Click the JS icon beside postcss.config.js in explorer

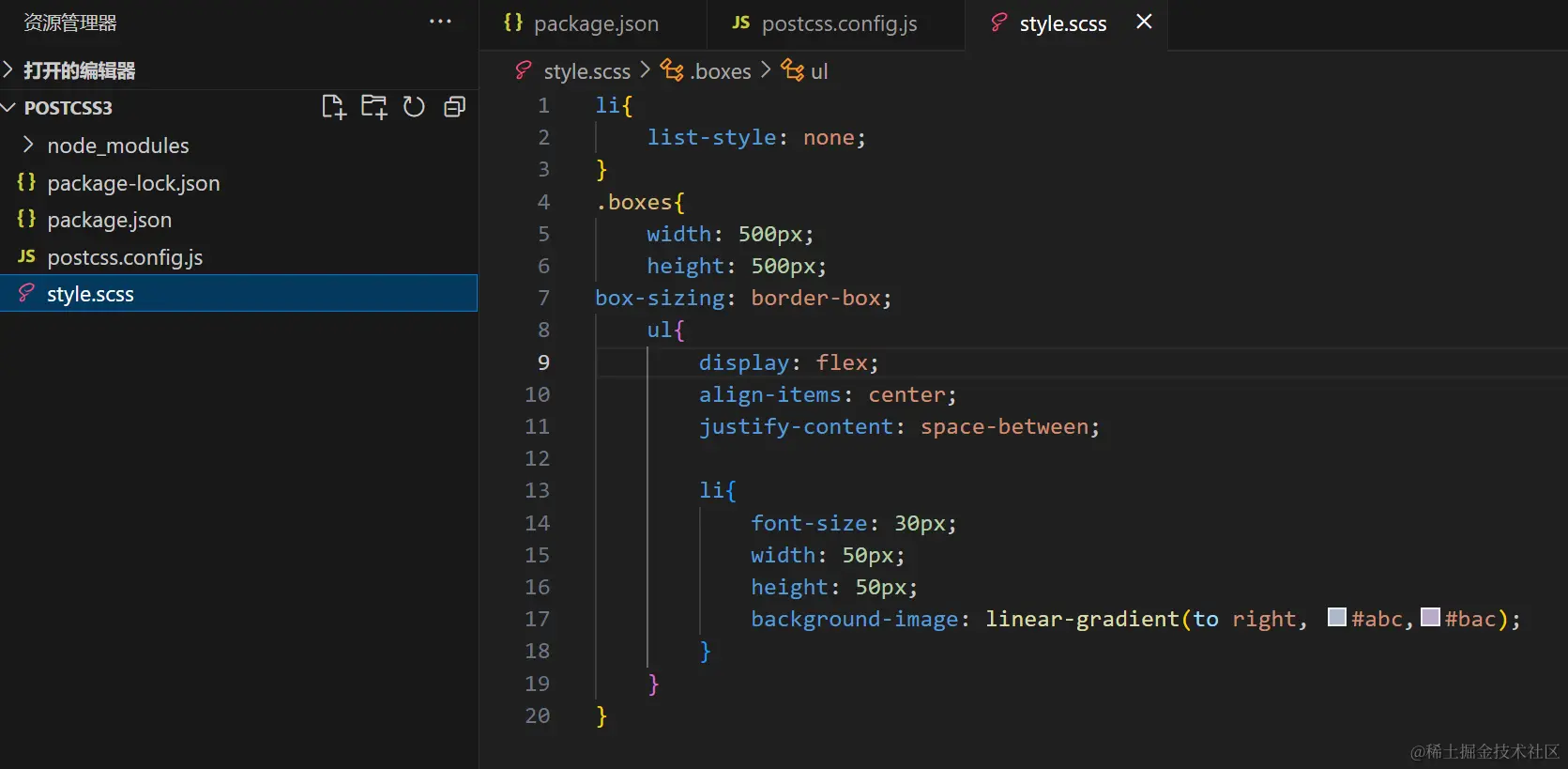(x=26, y=256)
